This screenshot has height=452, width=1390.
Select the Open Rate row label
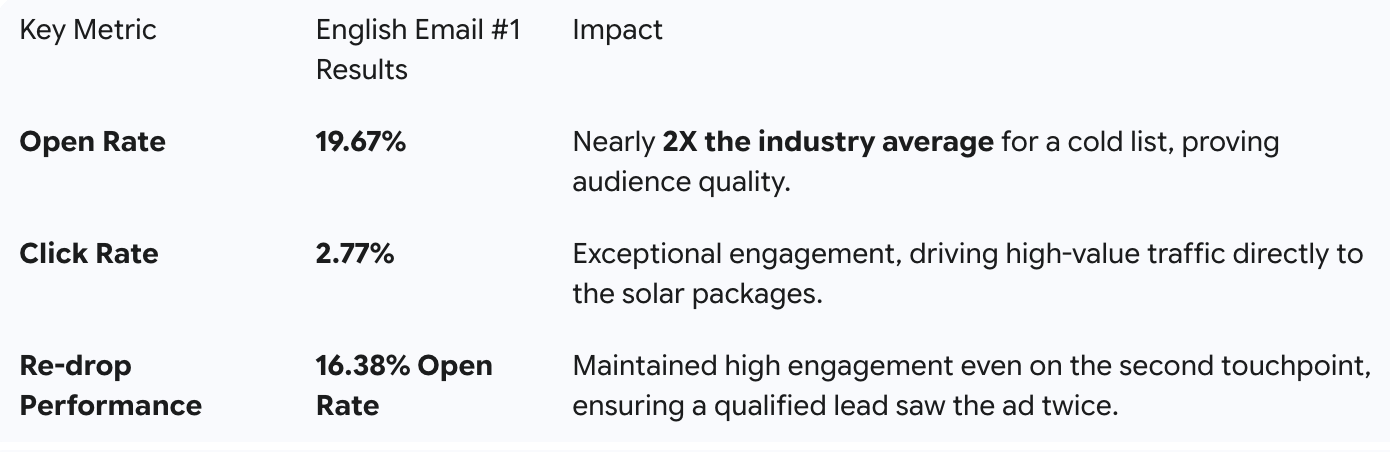[x=93, y=142]
